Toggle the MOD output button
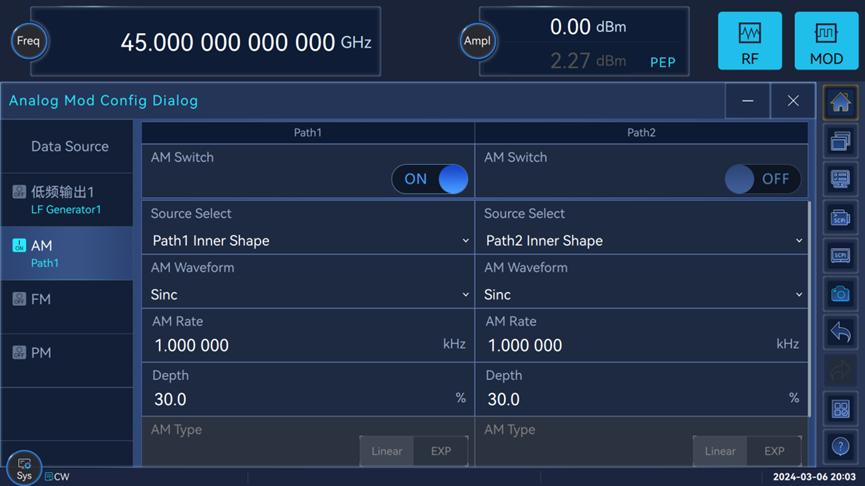Screen dimensions: 865x486 click(x=826, y=41)
